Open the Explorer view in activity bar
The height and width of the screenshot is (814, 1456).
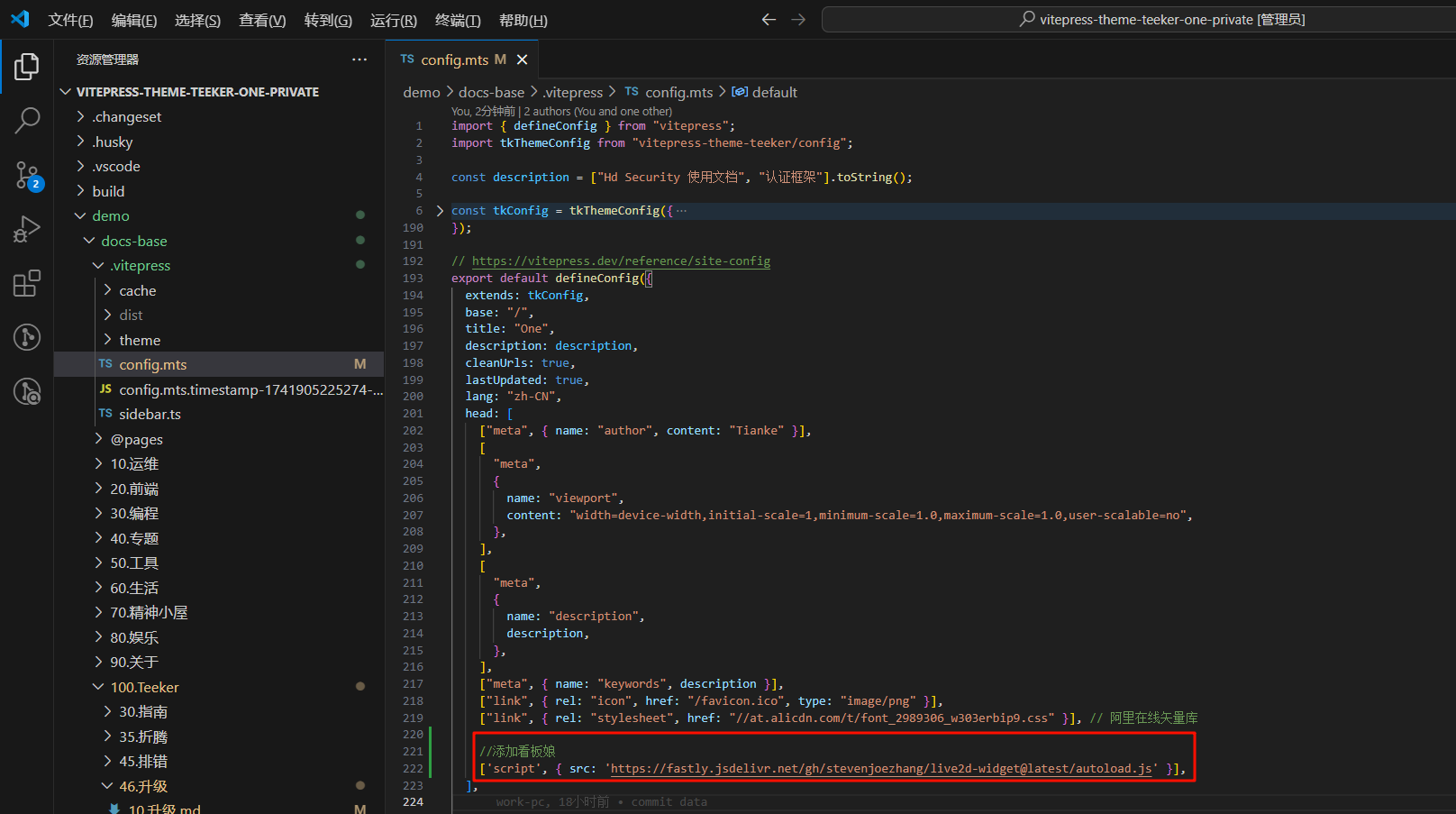27,67
